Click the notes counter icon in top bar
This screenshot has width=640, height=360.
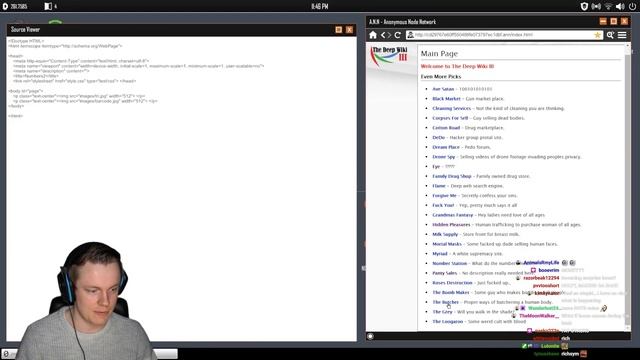pyautogui.click(x=48, y=6)
